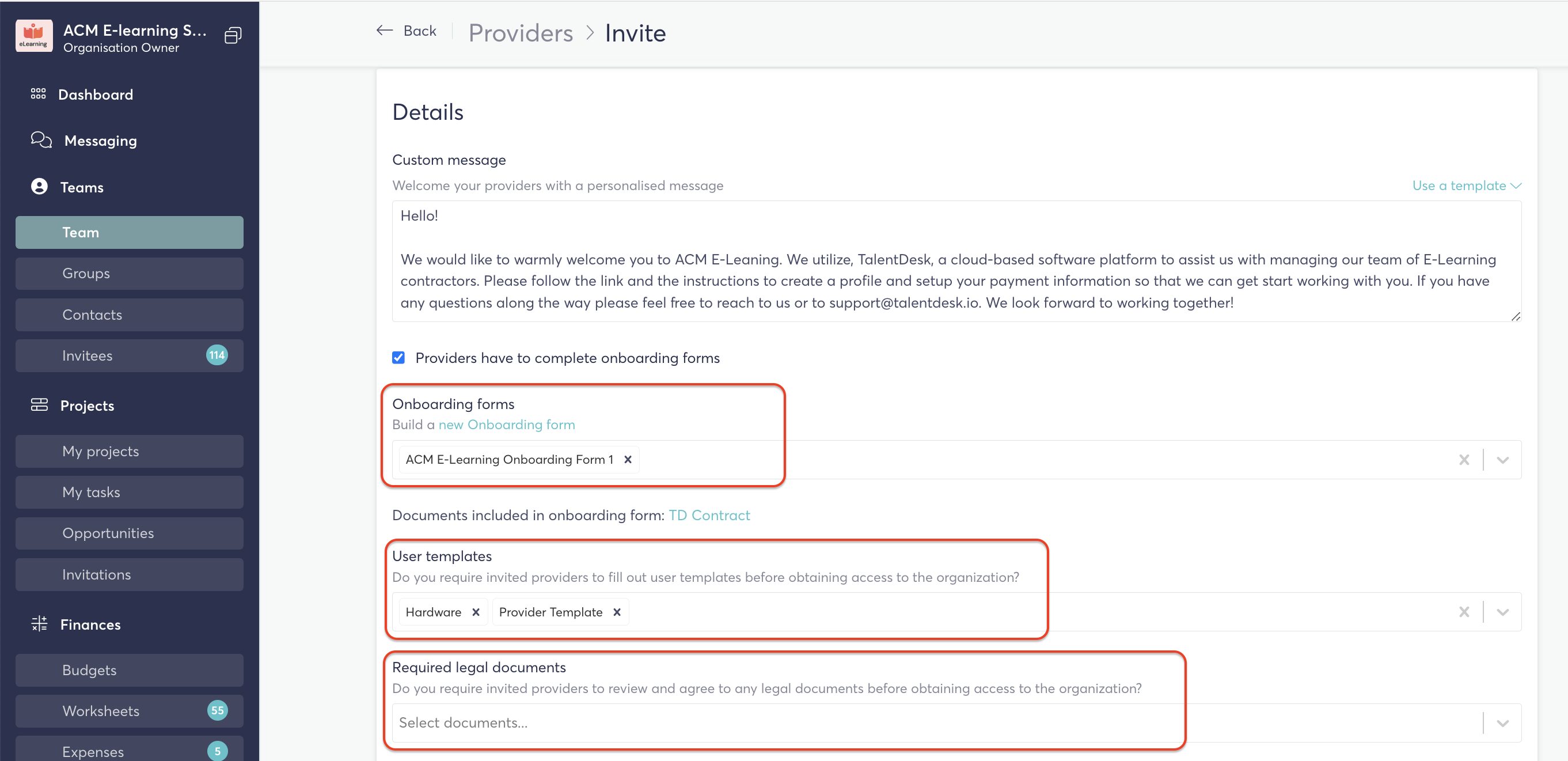Navigate to Providers breadcrumb

(x=521, y=33)
